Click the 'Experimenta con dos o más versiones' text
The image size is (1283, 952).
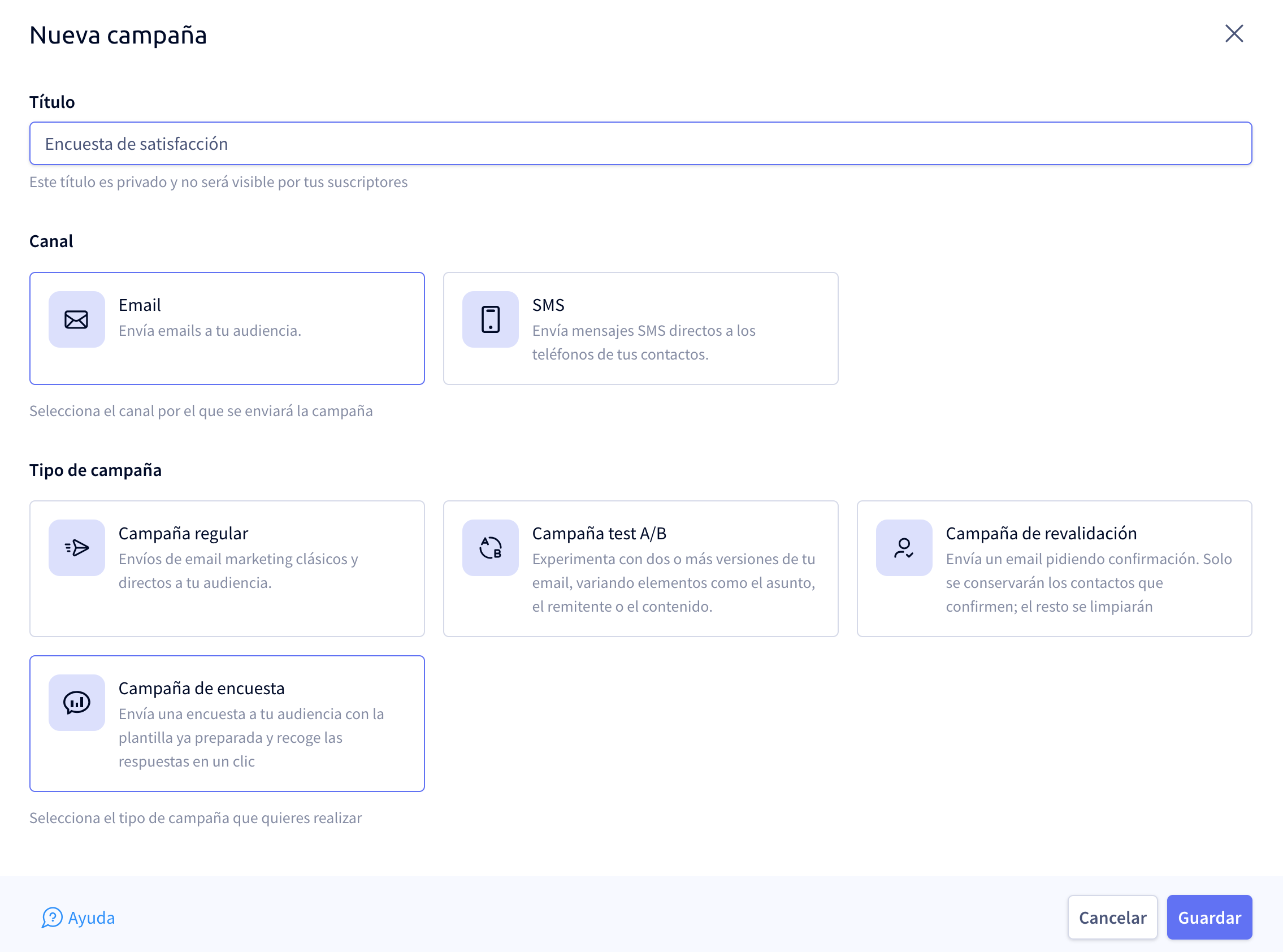coord(674,583)
